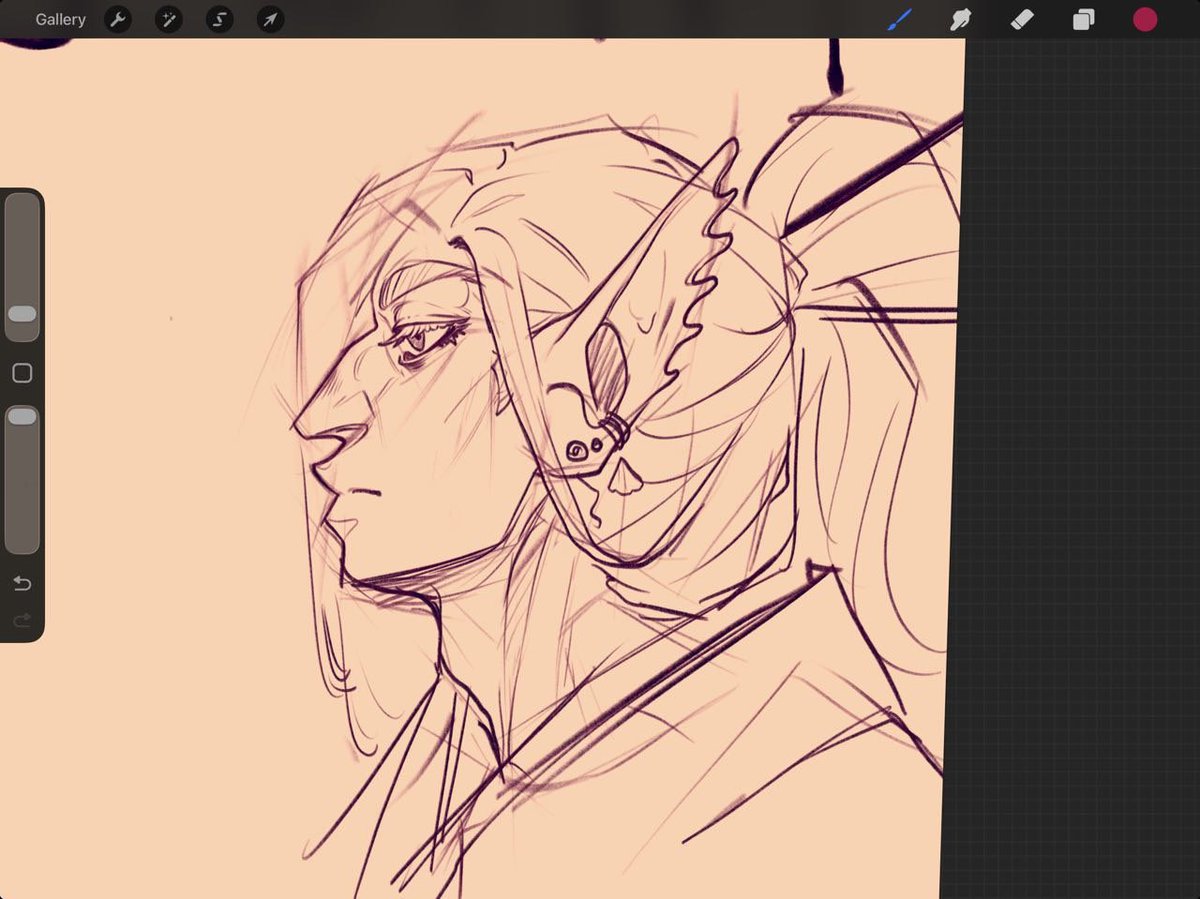
Task: Select the Selection S tool
Action: point(219,19)
